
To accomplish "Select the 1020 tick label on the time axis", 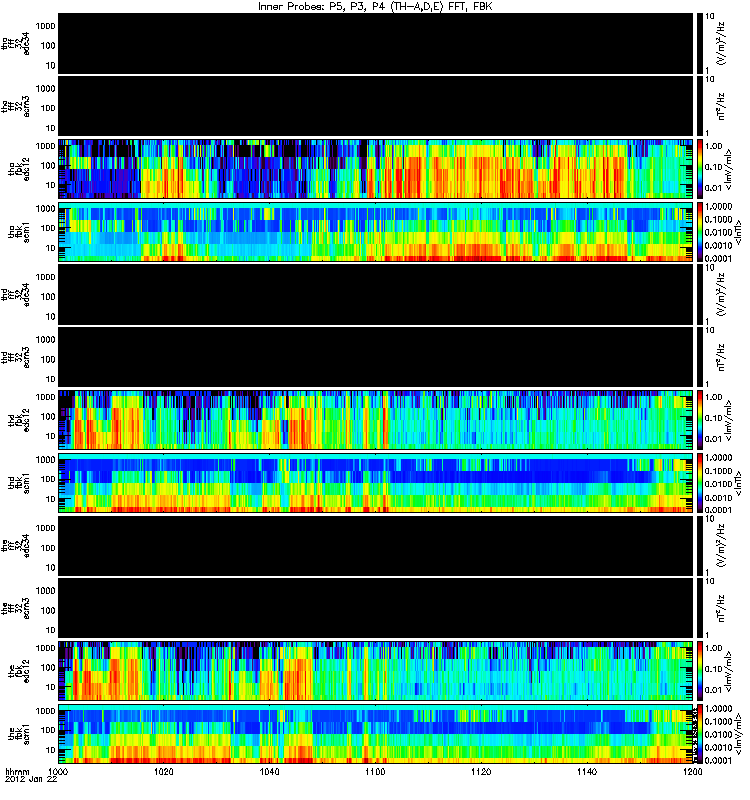I will [164, 772].
